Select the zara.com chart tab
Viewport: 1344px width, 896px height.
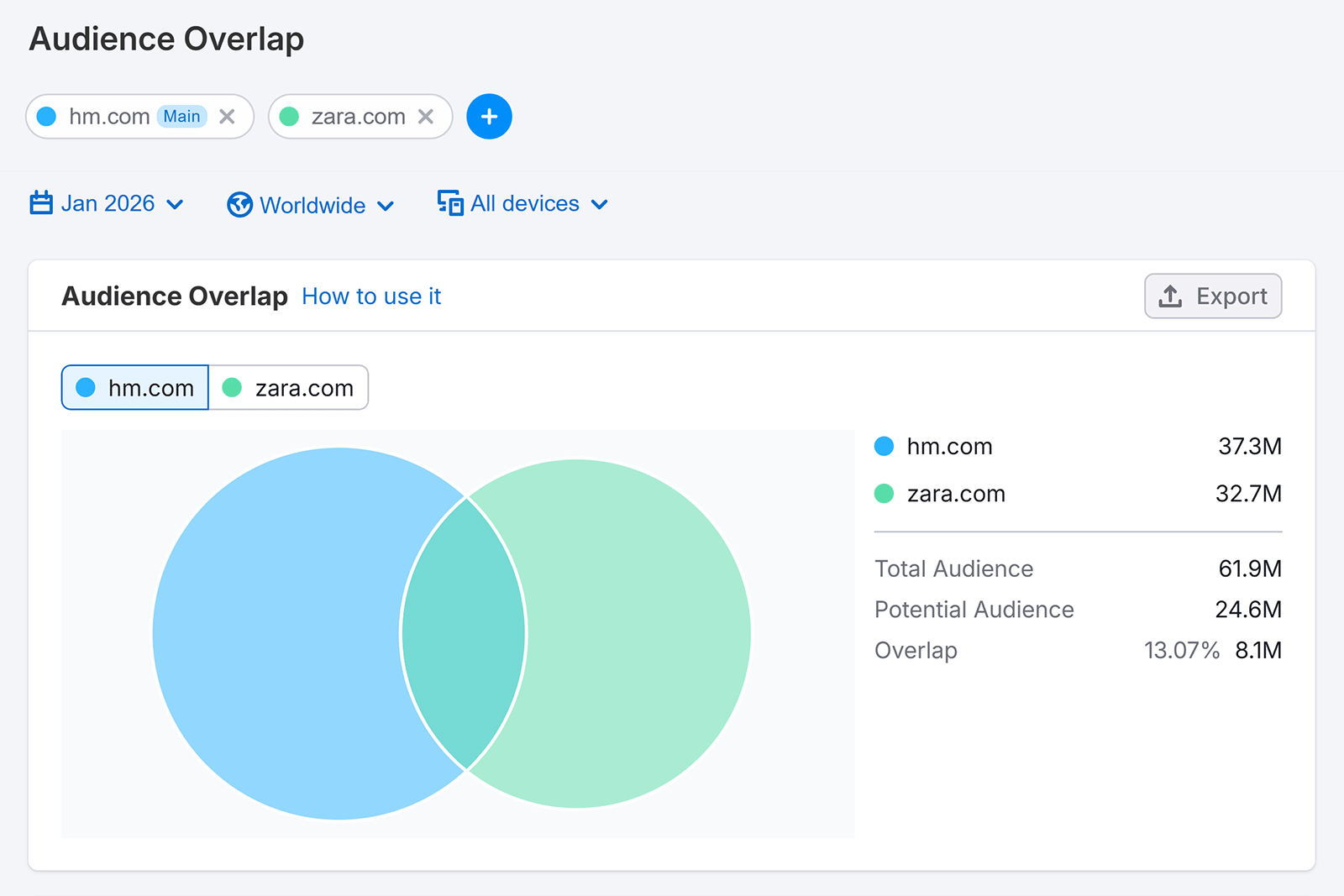(x=288, y=387)
